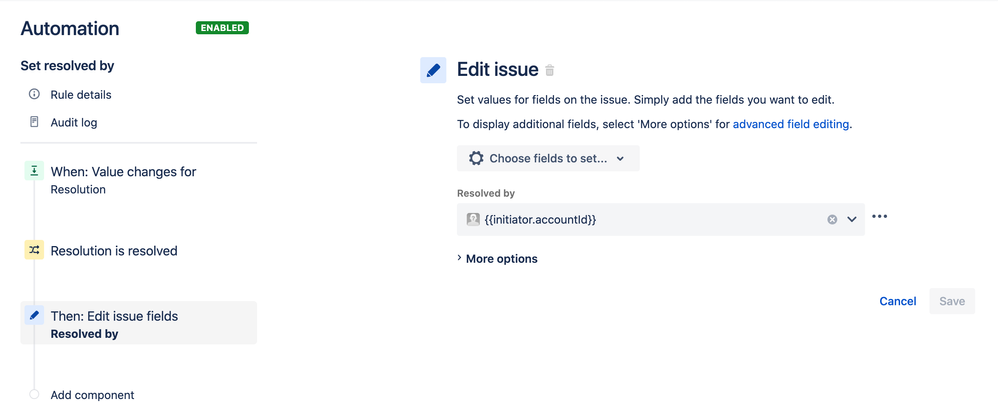Viewport: 998px width, 417px height.
Task: Click the Audit log document icon
Action: [34, 122]
